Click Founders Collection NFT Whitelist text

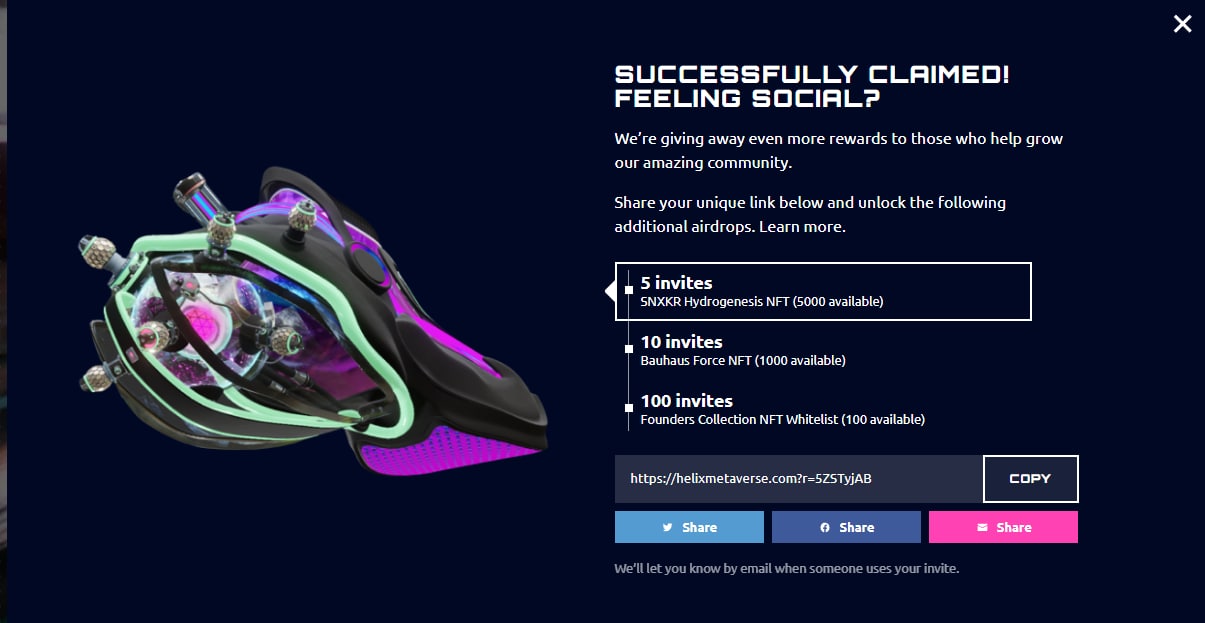tap(783, 419)
